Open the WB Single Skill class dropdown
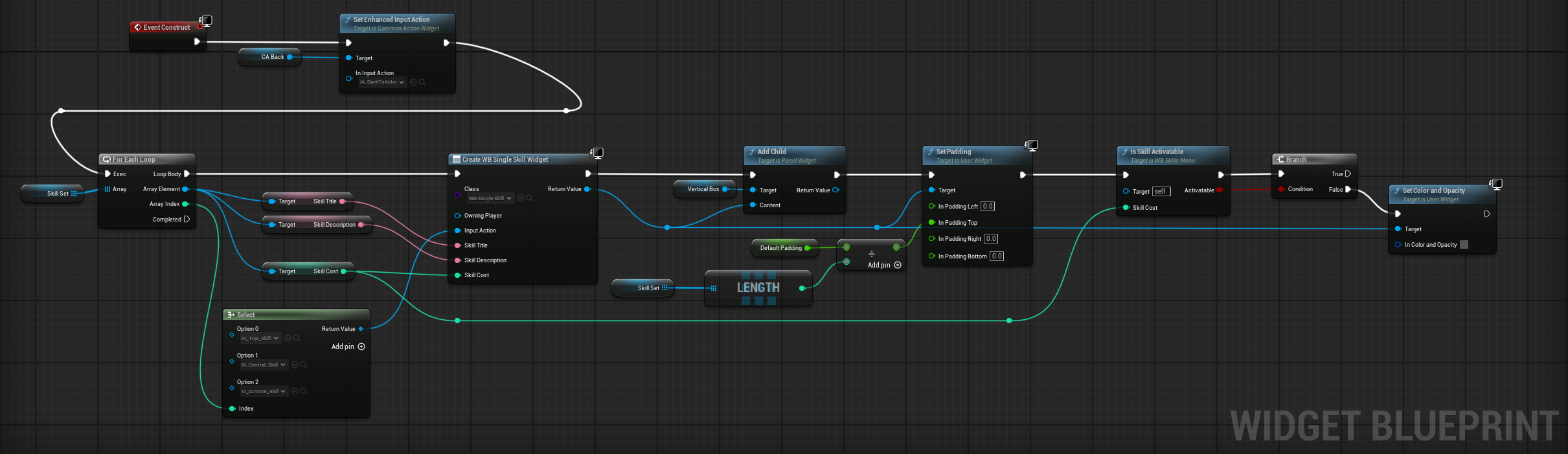 click(x=490, y=198)
